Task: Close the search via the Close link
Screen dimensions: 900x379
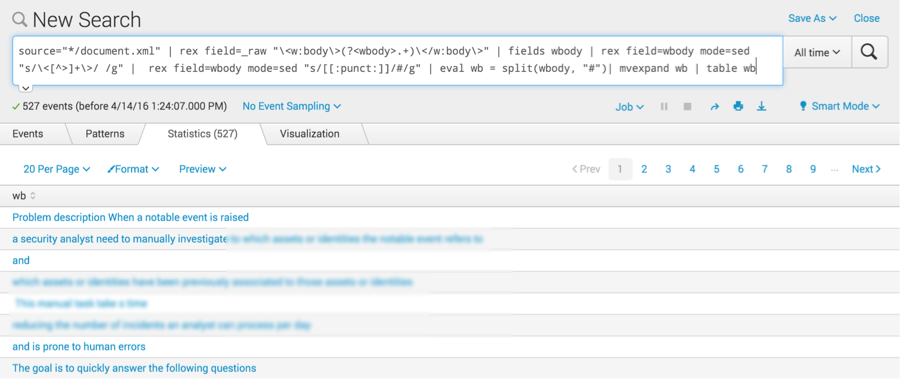Action: click(x=867, y=18)
